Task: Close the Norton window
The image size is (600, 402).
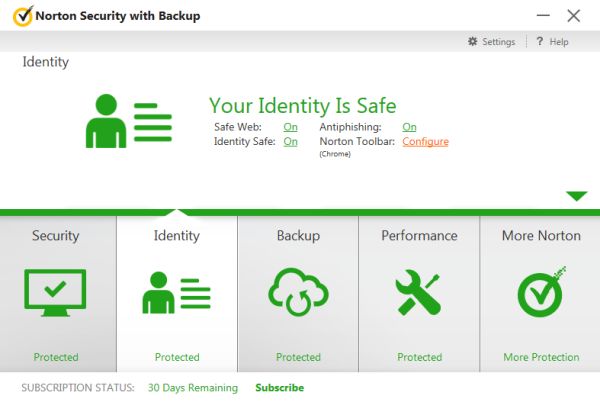Action: click(x=574, y=16)
